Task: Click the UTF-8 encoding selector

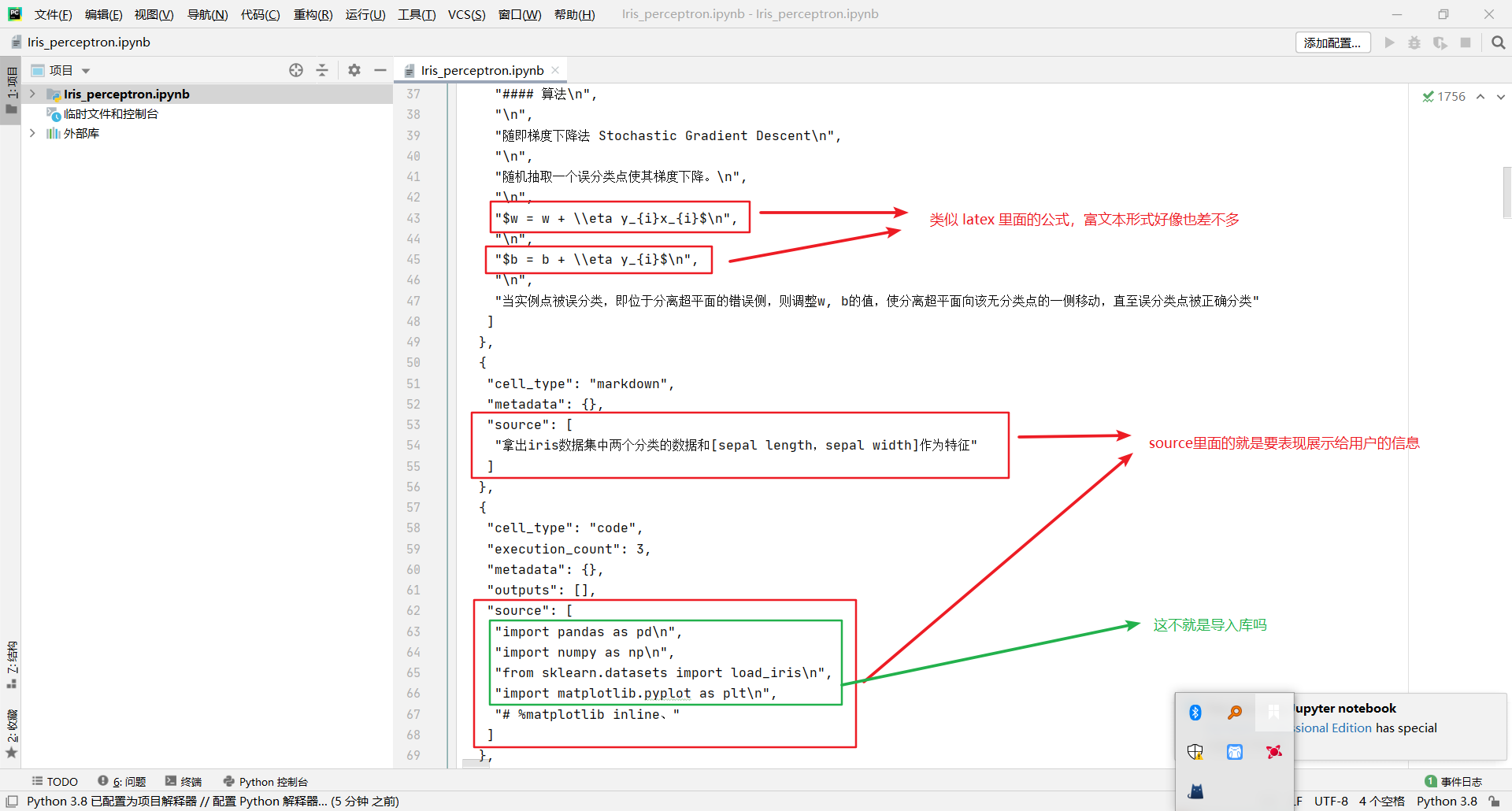Action: pos(1331,801)
